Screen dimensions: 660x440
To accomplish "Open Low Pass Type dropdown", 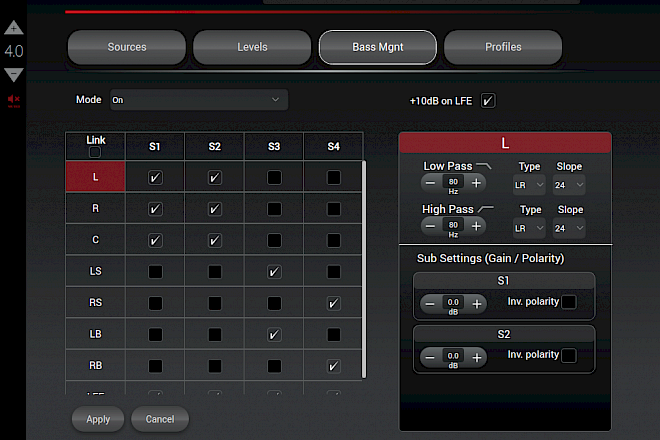I will click(x=529, y=185).
